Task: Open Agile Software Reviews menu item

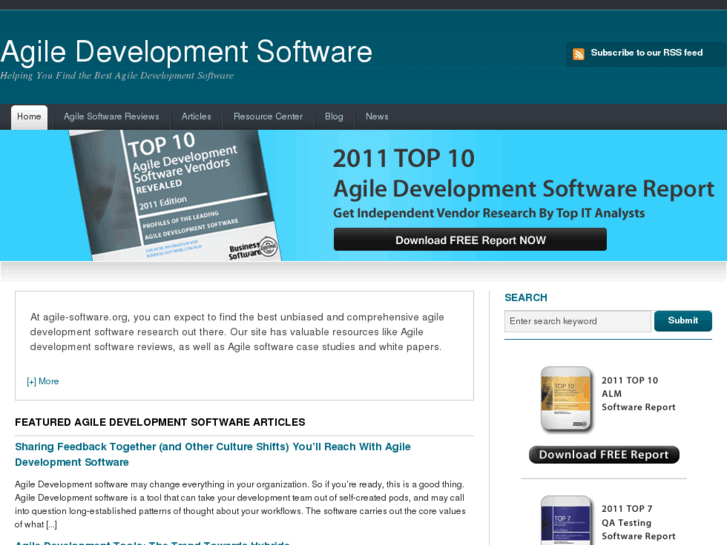Action: (111, 117)
